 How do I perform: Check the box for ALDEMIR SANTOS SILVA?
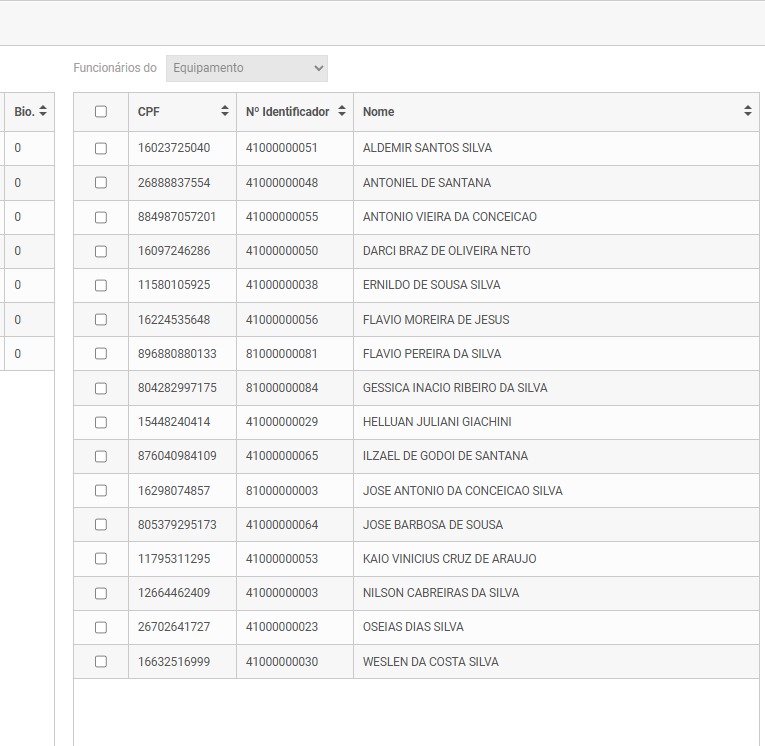pos(101,148)
